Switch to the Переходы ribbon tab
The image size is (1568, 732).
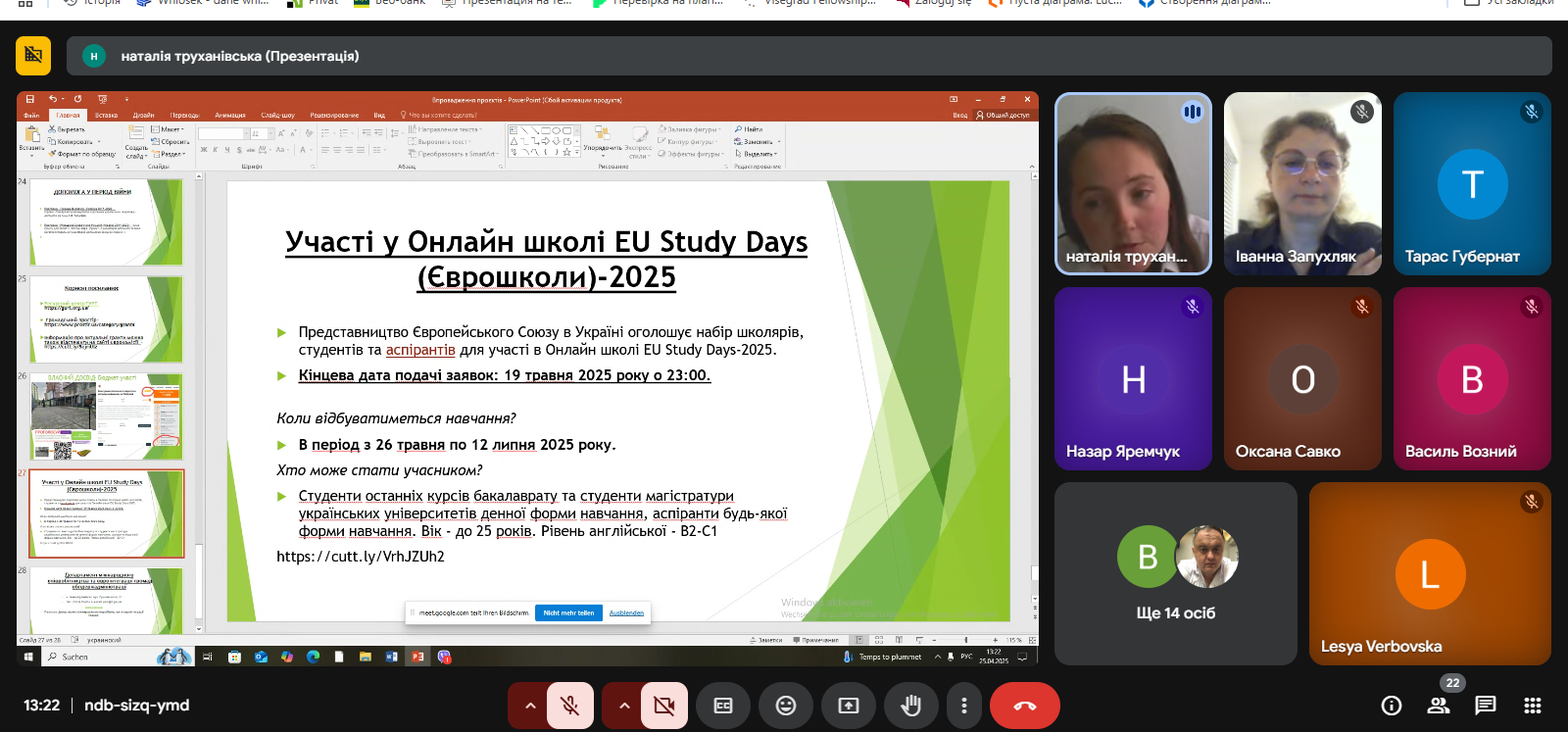184,115
